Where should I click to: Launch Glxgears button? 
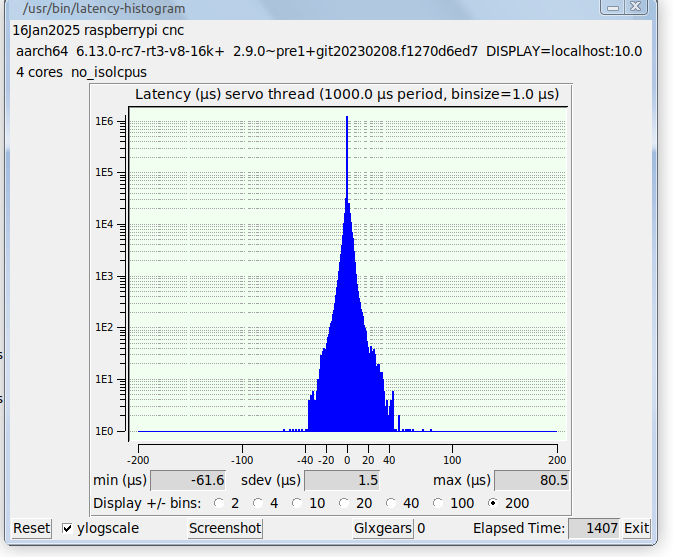(x=383, y=528)
